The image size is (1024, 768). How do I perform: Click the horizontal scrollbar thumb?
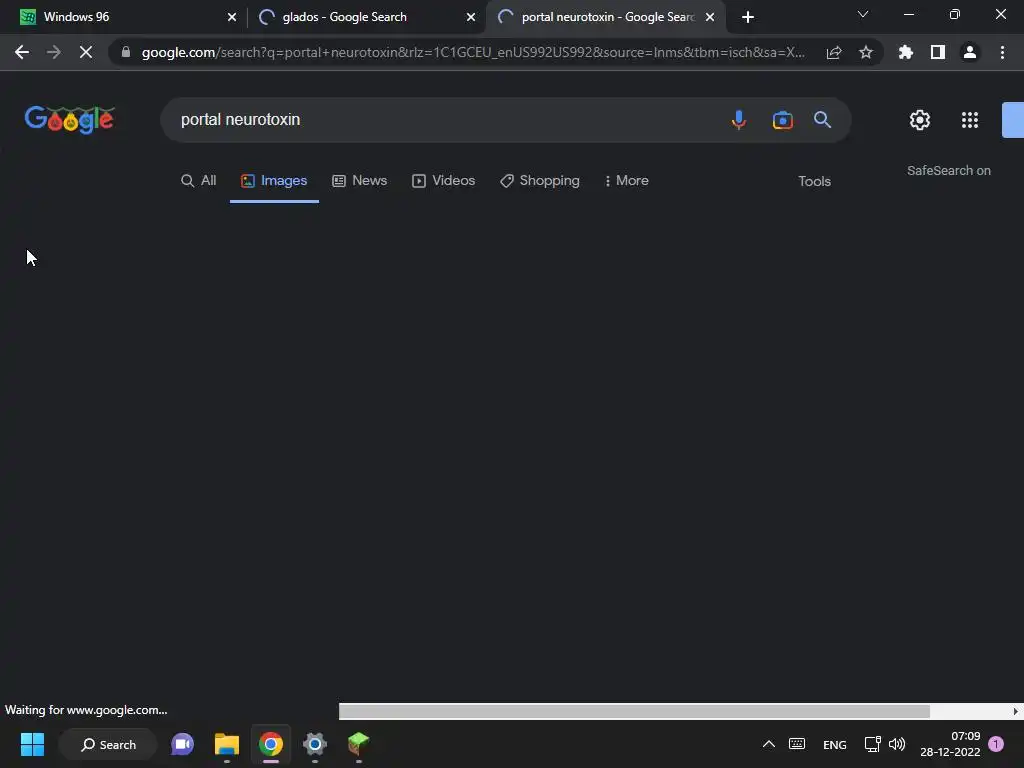pos(634,711)
